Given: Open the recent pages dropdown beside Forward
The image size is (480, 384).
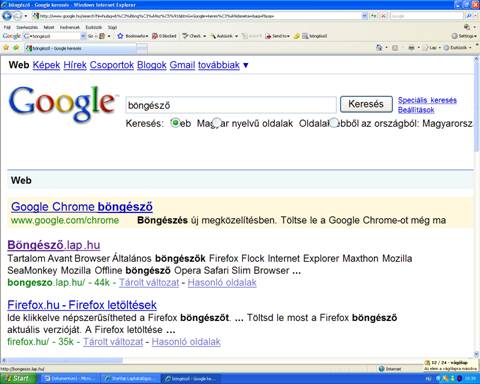Looking at the screenshot, I should [26, 16].
